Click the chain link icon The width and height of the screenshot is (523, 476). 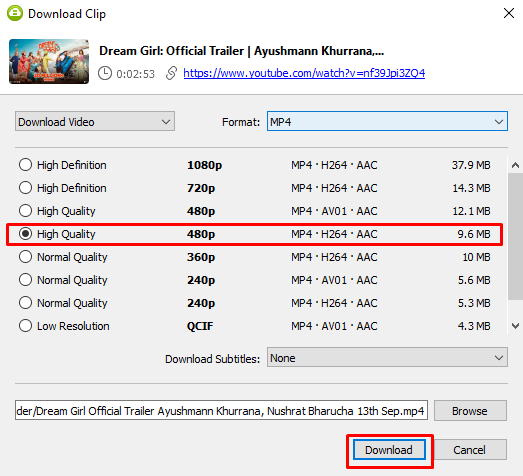[x=171, y=73]
